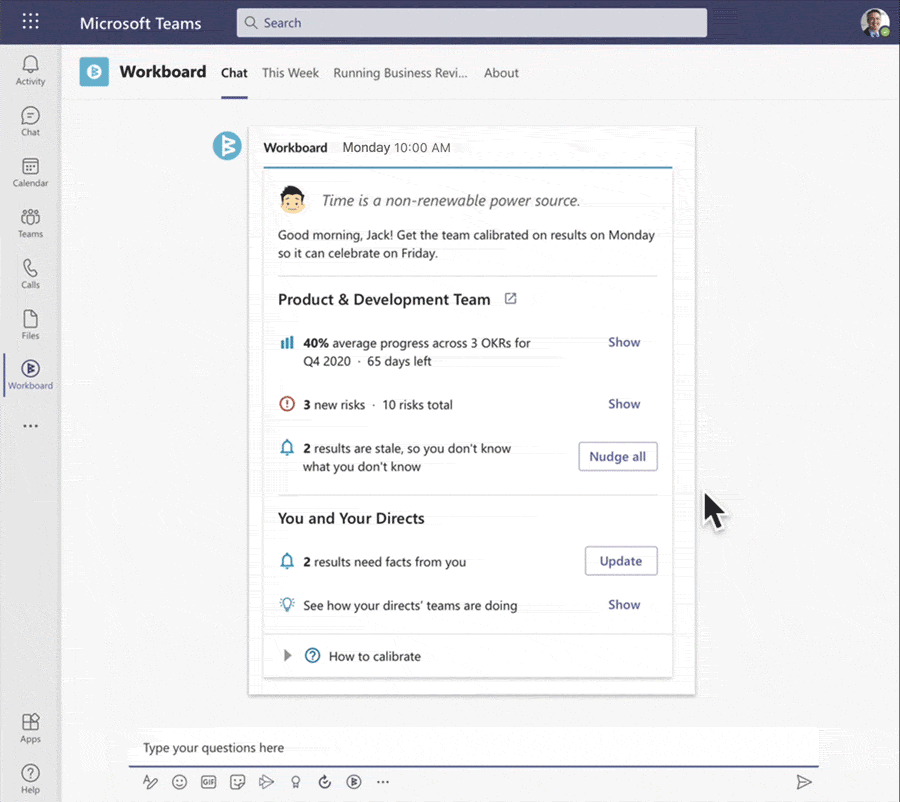Open the text format icon in compose bar
This screenshot has height=802, width=900.
pyautogui.click(x=150, y=782)
